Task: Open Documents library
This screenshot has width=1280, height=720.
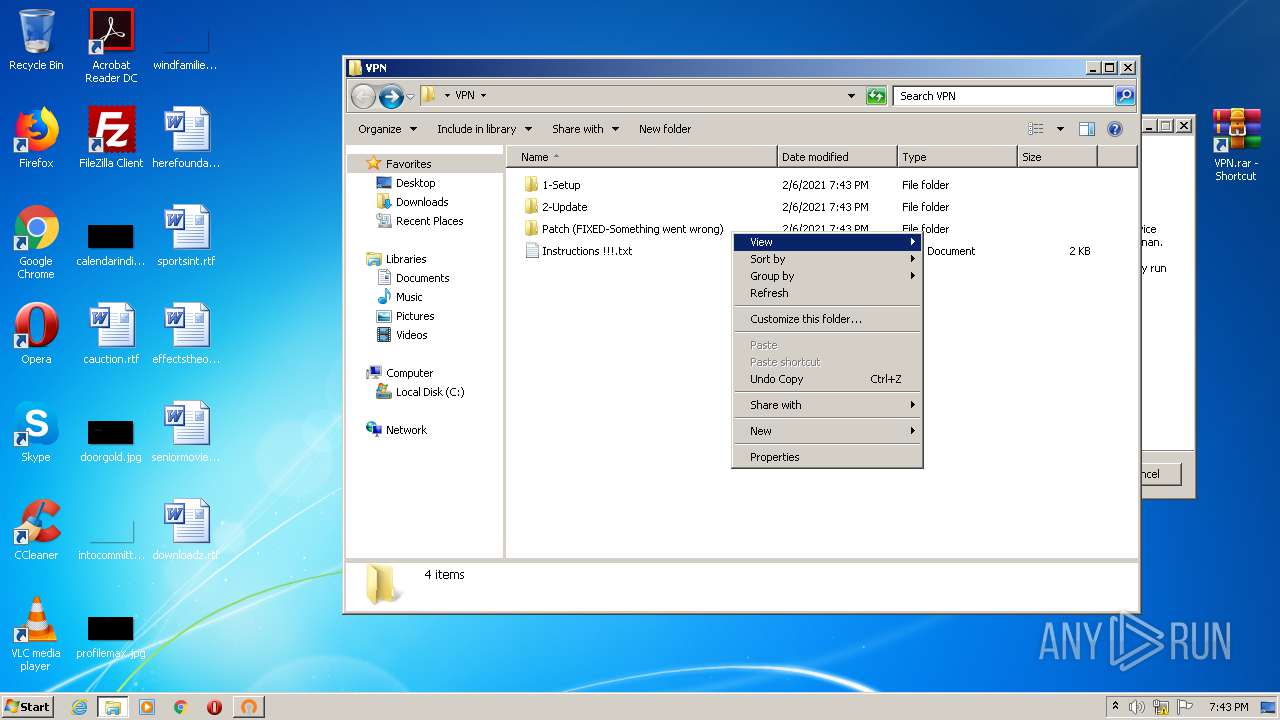Action: (x=413, y=278)
